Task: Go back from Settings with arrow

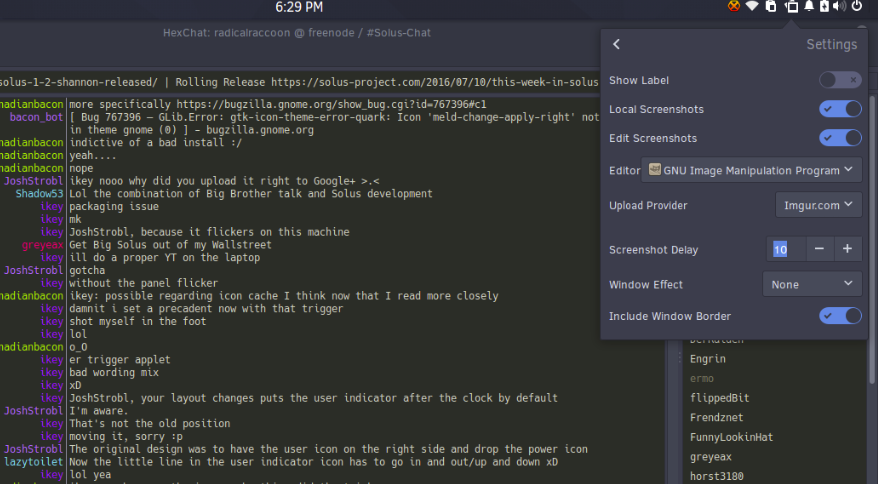Action: (617, 44)
